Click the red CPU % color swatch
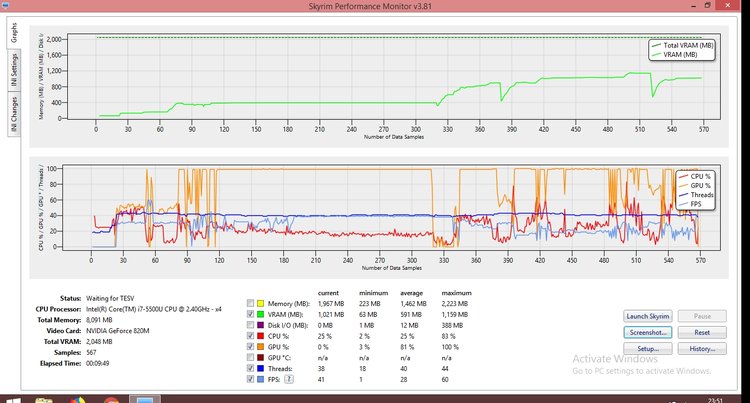The width and height of the screenshot is (750, 403). pos(260,336)
